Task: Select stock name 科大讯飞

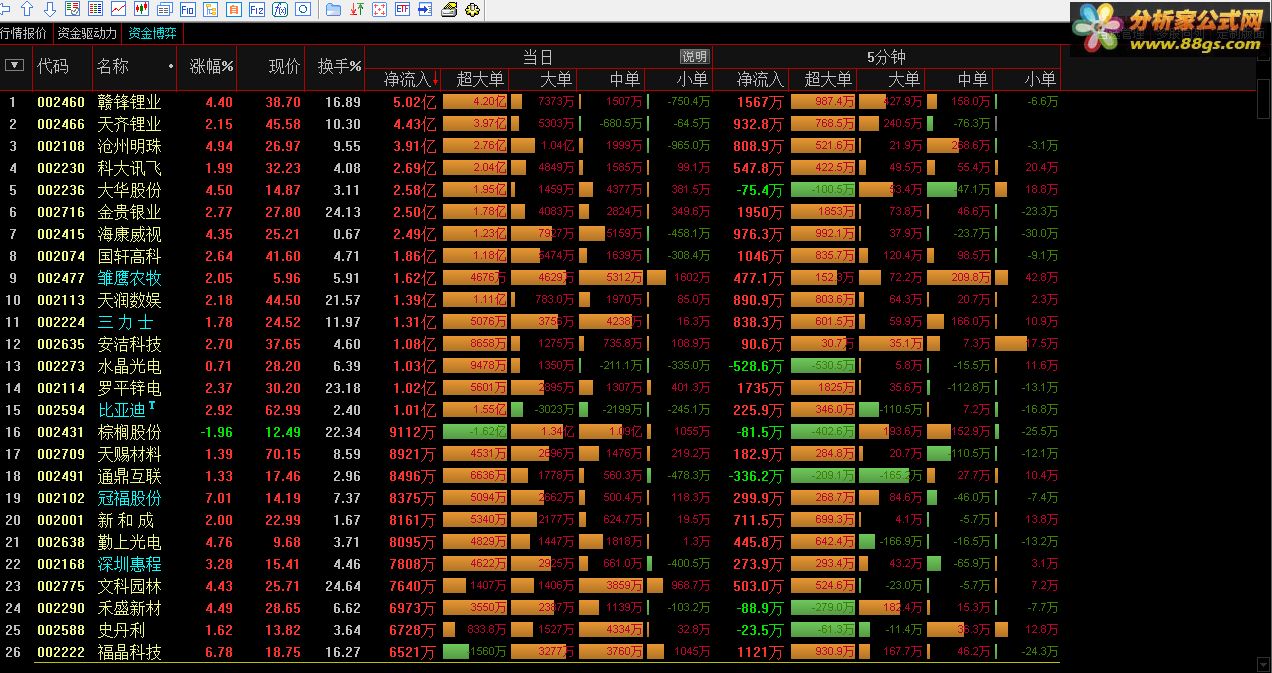Action: click(x=129, y=168)
